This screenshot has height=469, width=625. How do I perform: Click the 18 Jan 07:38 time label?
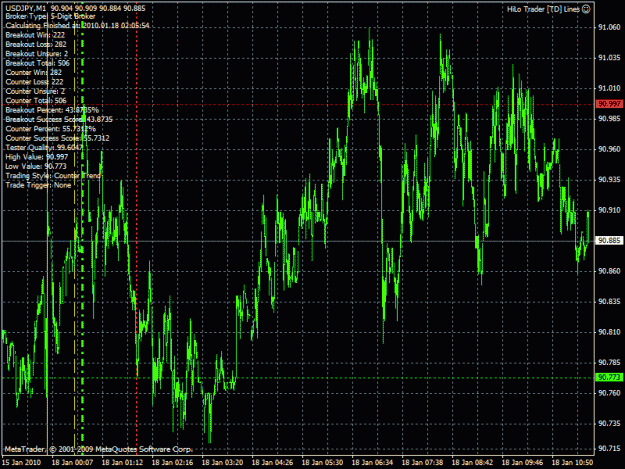point(422,462)
